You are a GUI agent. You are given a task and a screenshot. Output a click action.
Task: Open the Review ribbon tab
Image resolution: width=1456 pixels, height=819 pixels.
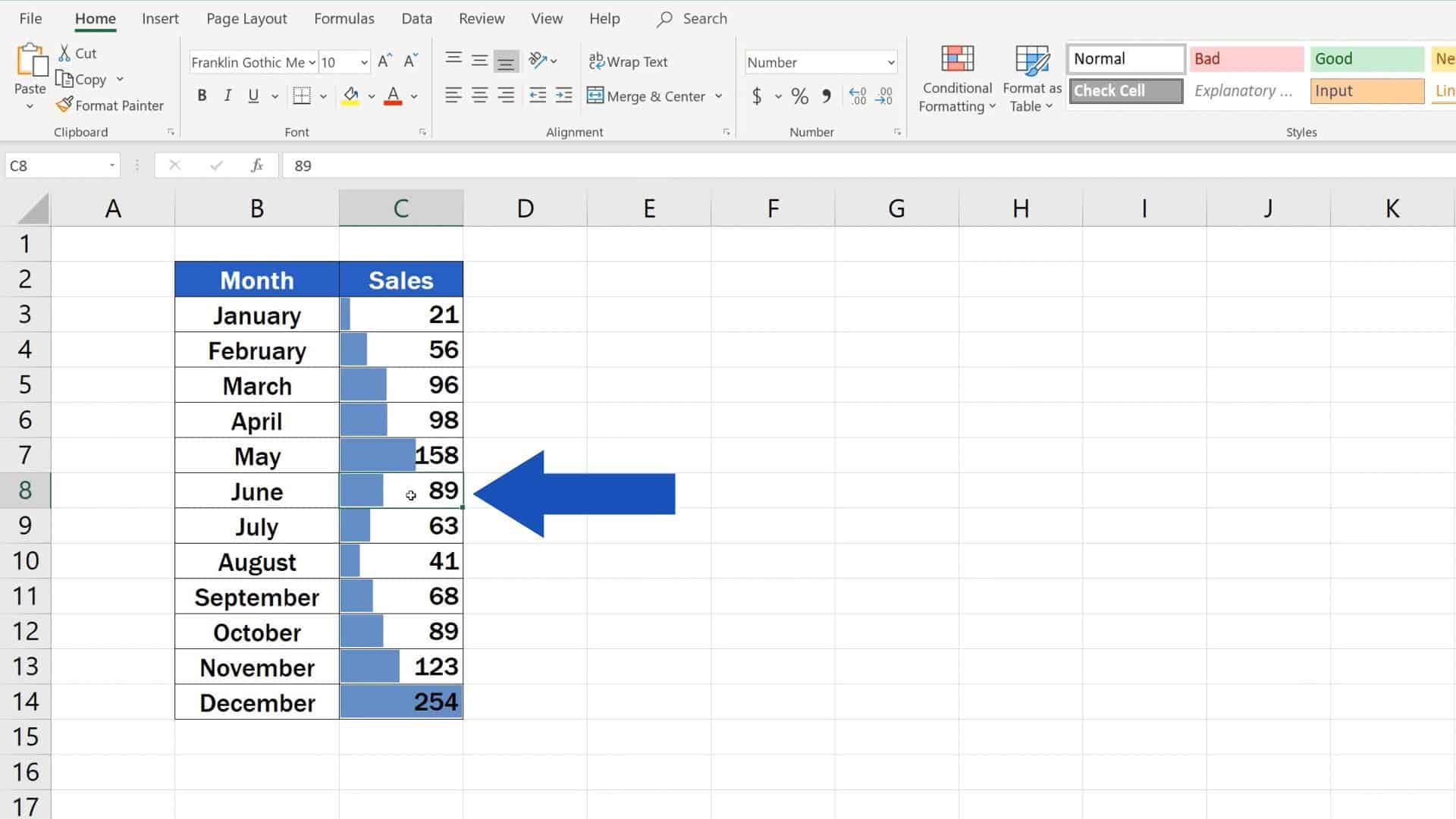481,18
